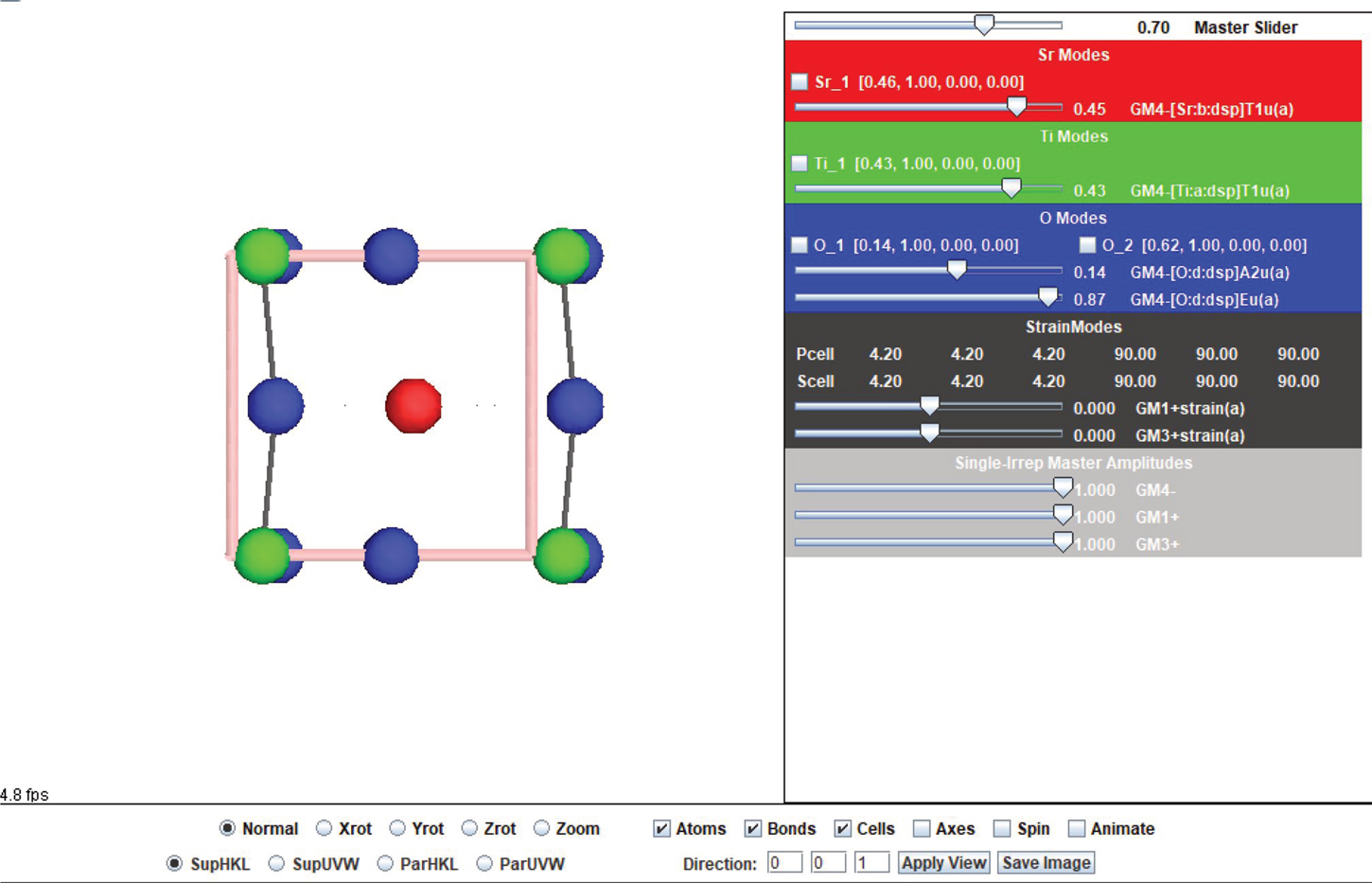Select the ParUVW radio button

tap(484, 863)
